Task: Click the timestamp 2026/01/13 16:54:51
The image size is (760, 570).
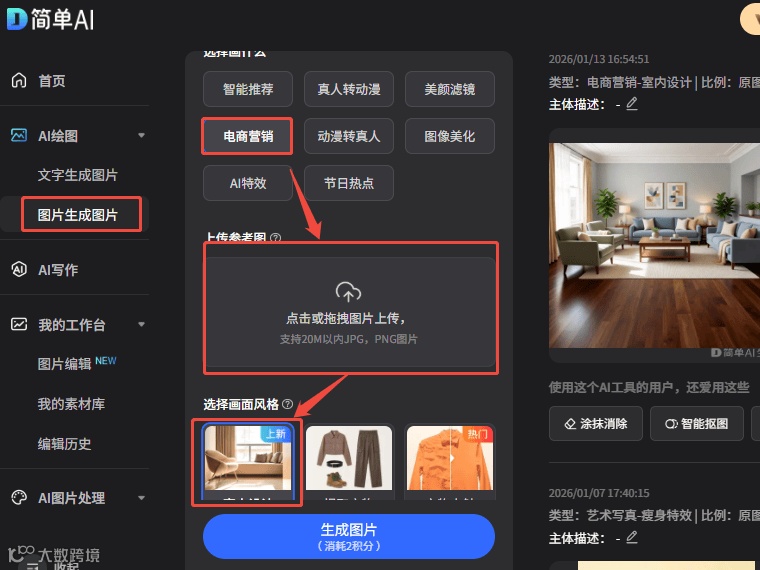Action: (599, 59)
